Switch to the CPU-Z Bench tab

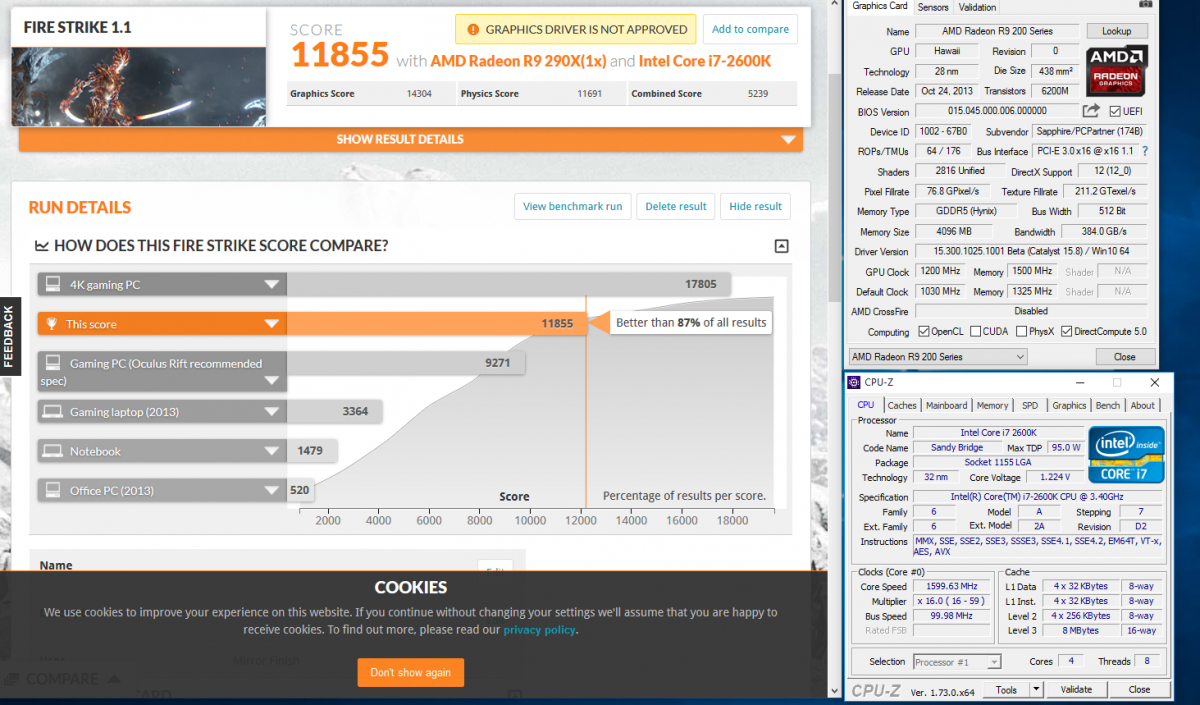[1108, 405]
